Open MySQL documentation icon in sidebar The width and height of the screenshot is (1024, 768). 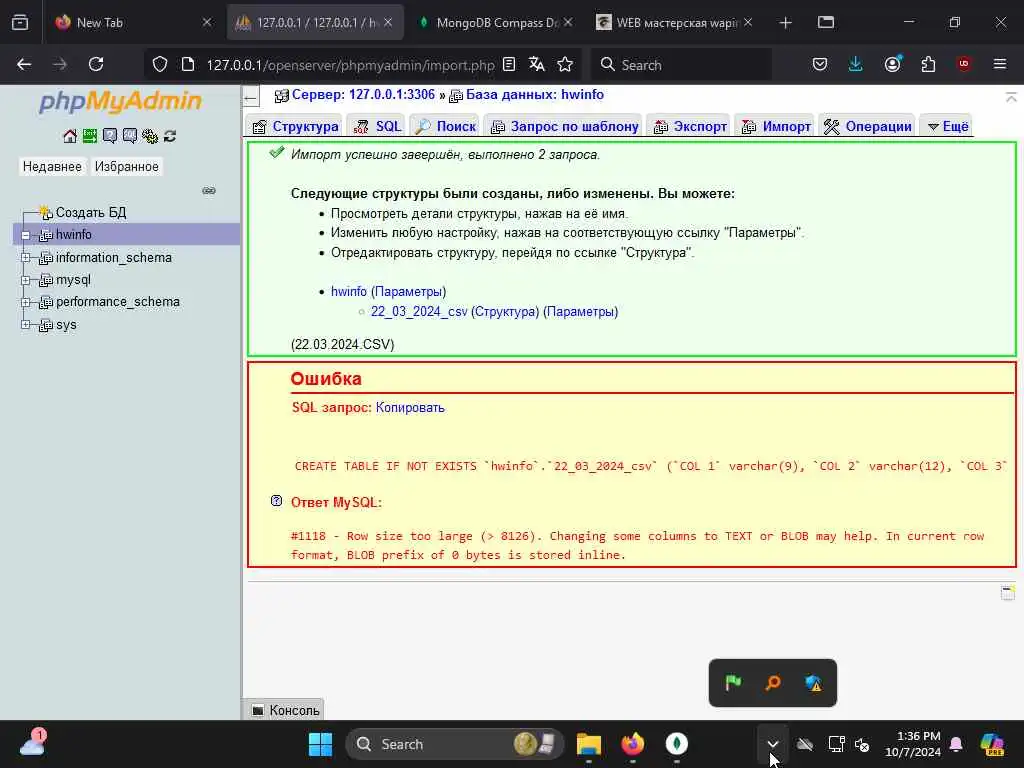130,136
